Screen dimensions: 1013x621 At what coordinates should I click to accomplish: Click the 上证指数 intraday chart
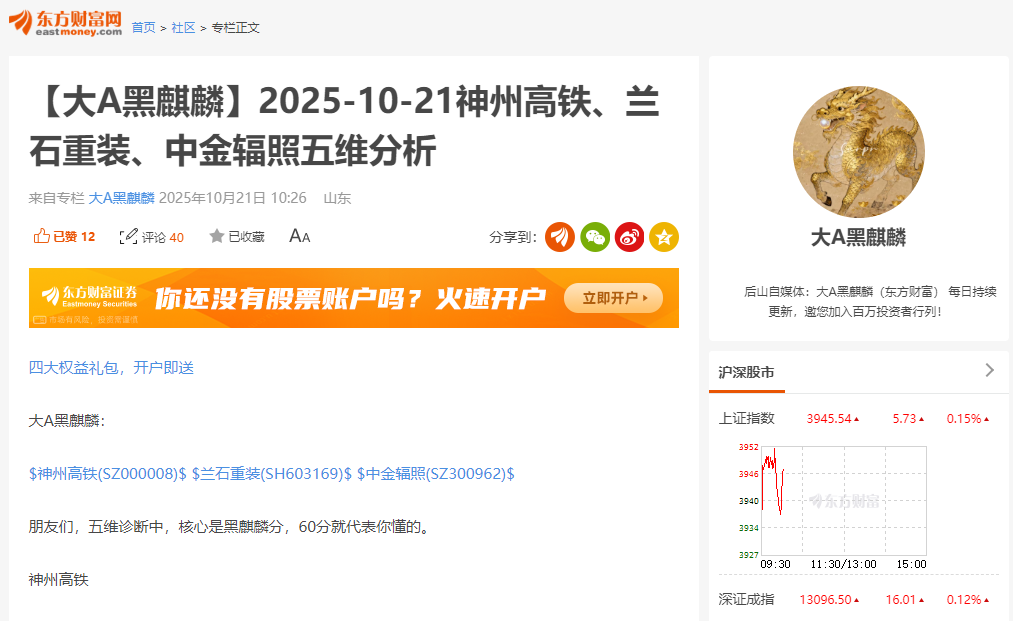pos(833,507)
